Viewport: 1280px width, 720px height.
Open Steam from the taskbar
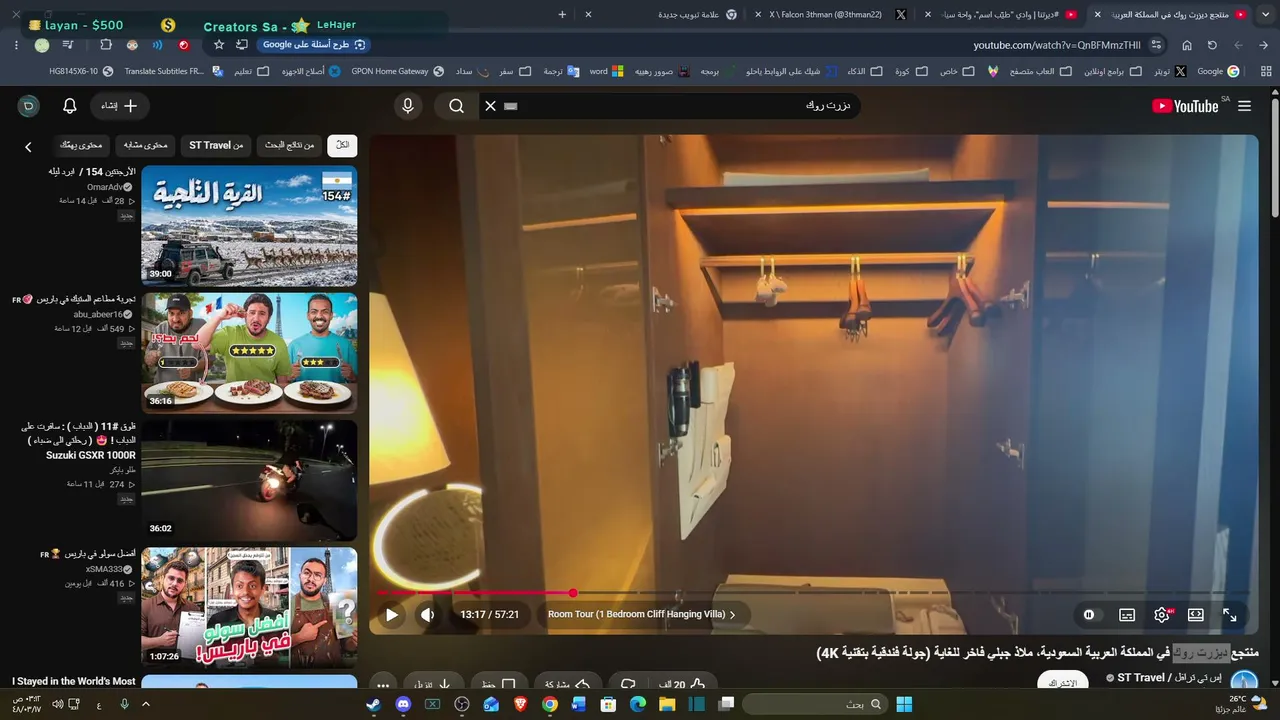[373, 704]
